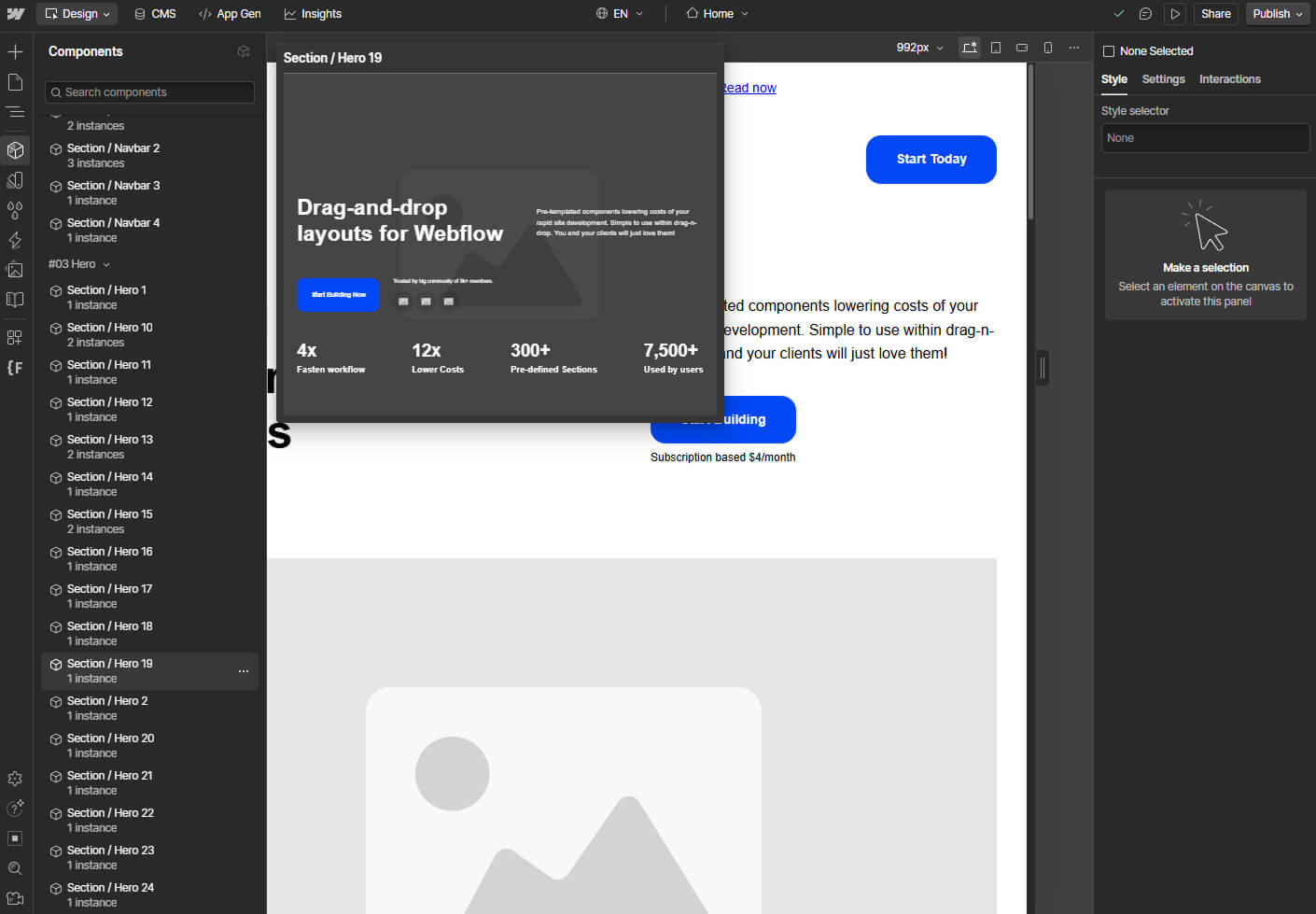Open canvas settings three-dot menu

click(1074, 48)
